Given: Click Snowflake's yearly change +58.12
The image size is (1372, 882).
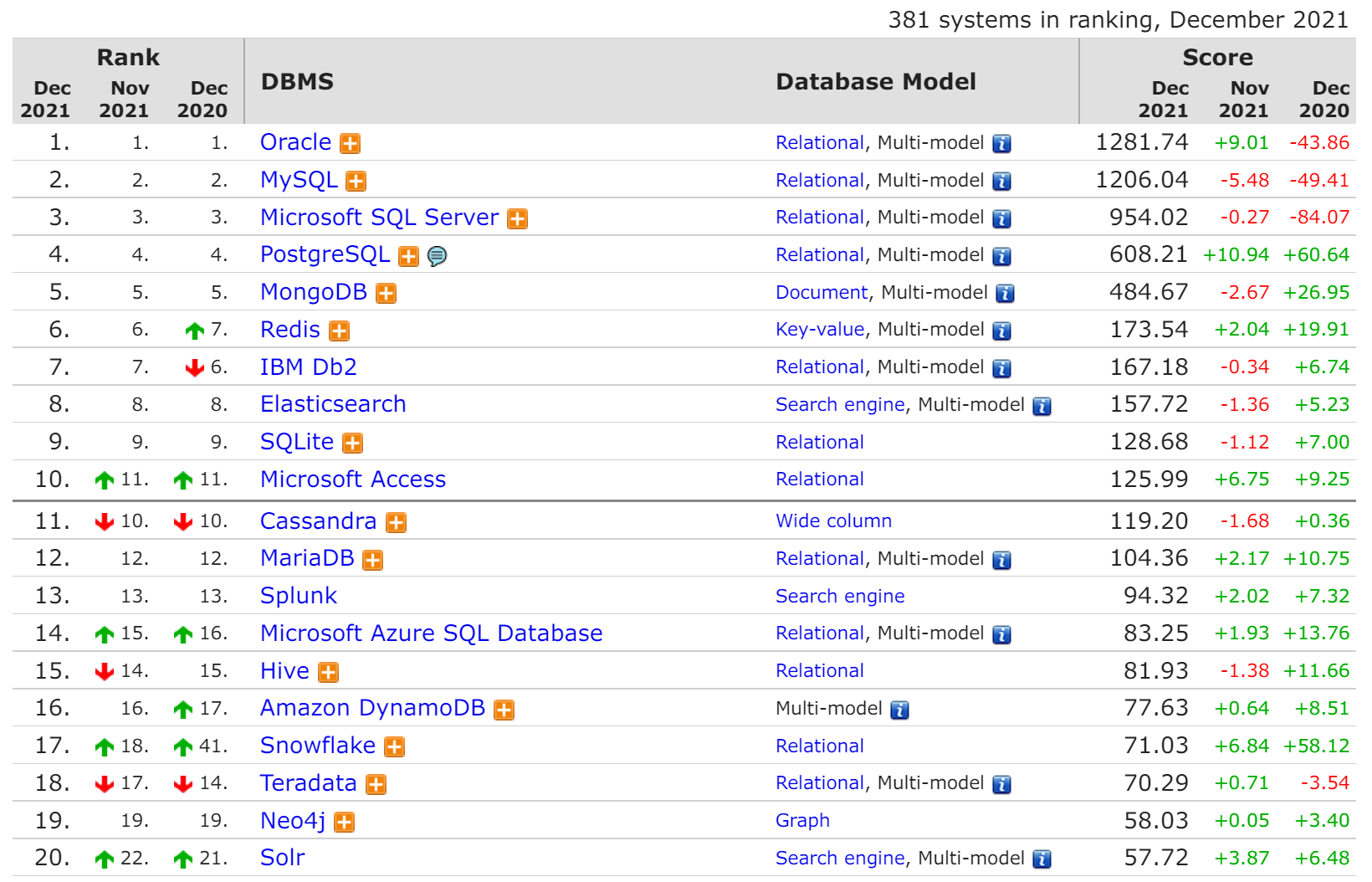Looking at the screenshot, I should [x=1317, y=746].
